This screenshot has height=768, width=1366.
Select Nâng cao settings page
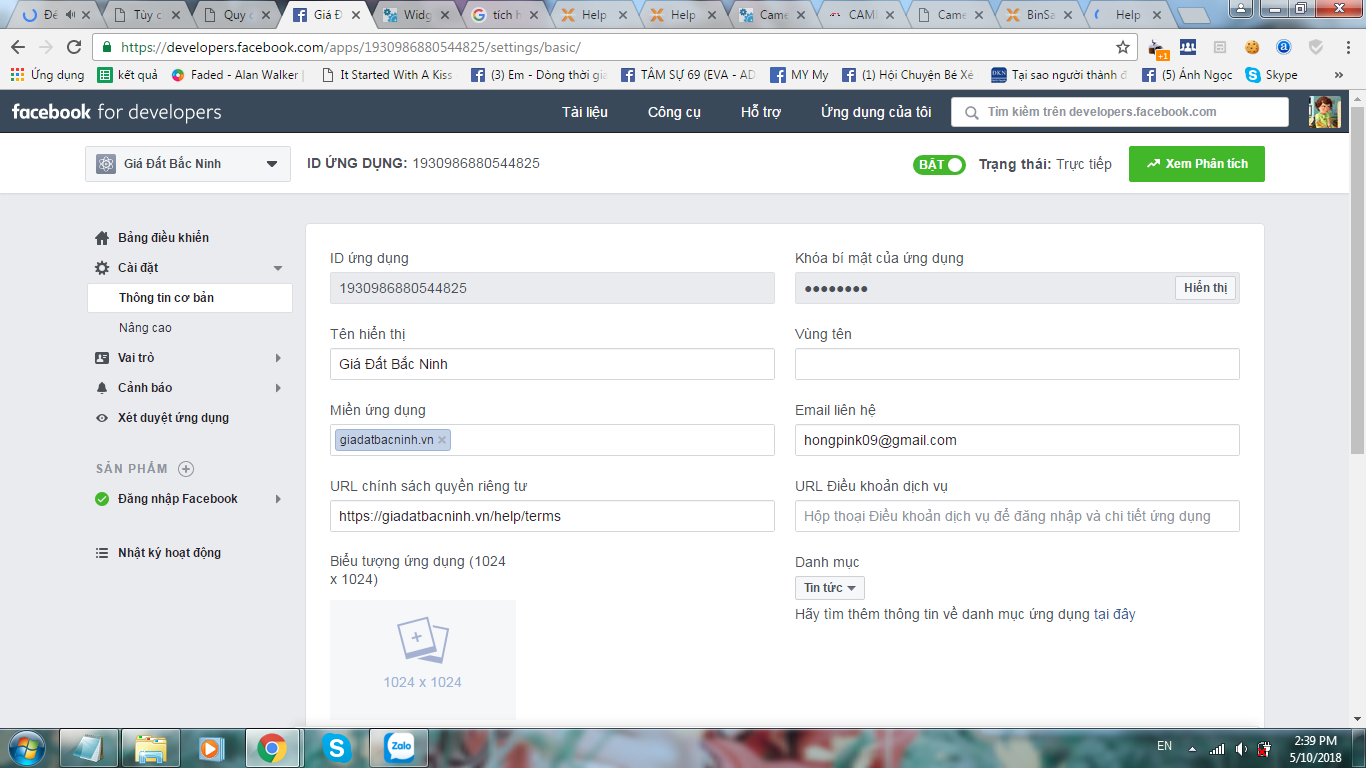145,328
